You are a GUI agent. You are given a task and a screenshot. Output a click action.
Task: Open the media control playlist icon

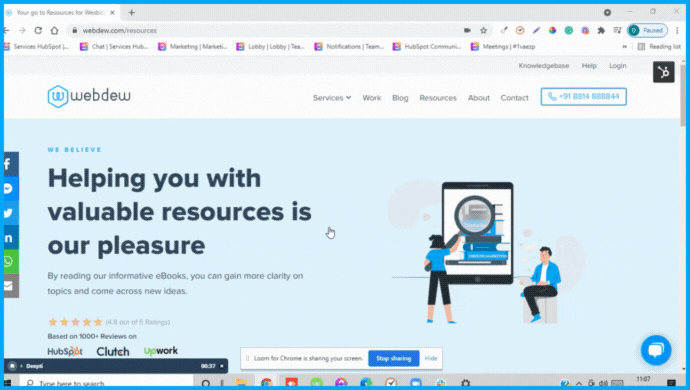617,30
